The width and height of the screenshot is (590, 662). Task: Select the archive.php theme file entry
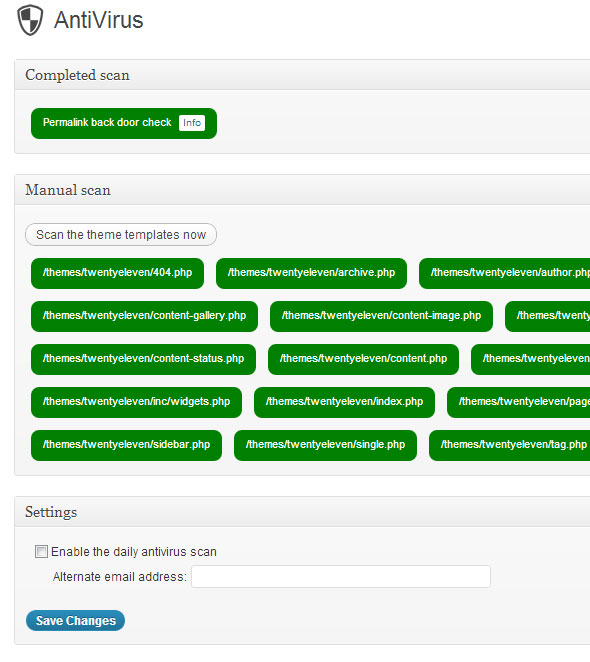tap(311, 273)
